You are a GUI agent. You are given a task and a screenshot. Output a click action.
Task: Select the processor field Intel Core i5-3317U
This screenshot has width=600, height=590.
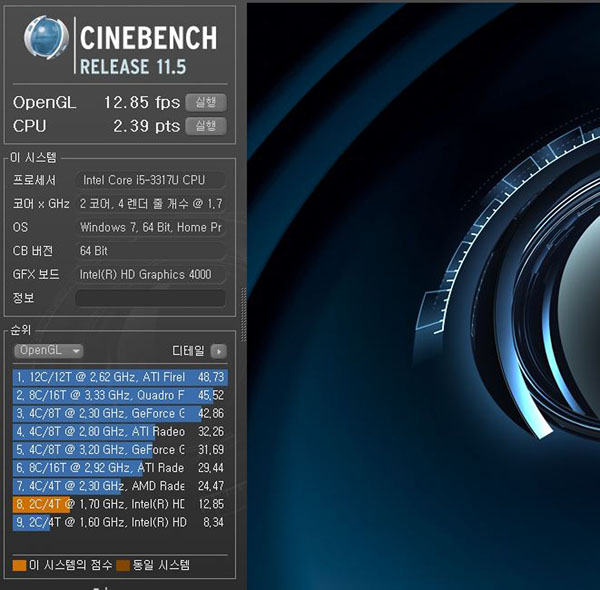click(x=150, y=180)
